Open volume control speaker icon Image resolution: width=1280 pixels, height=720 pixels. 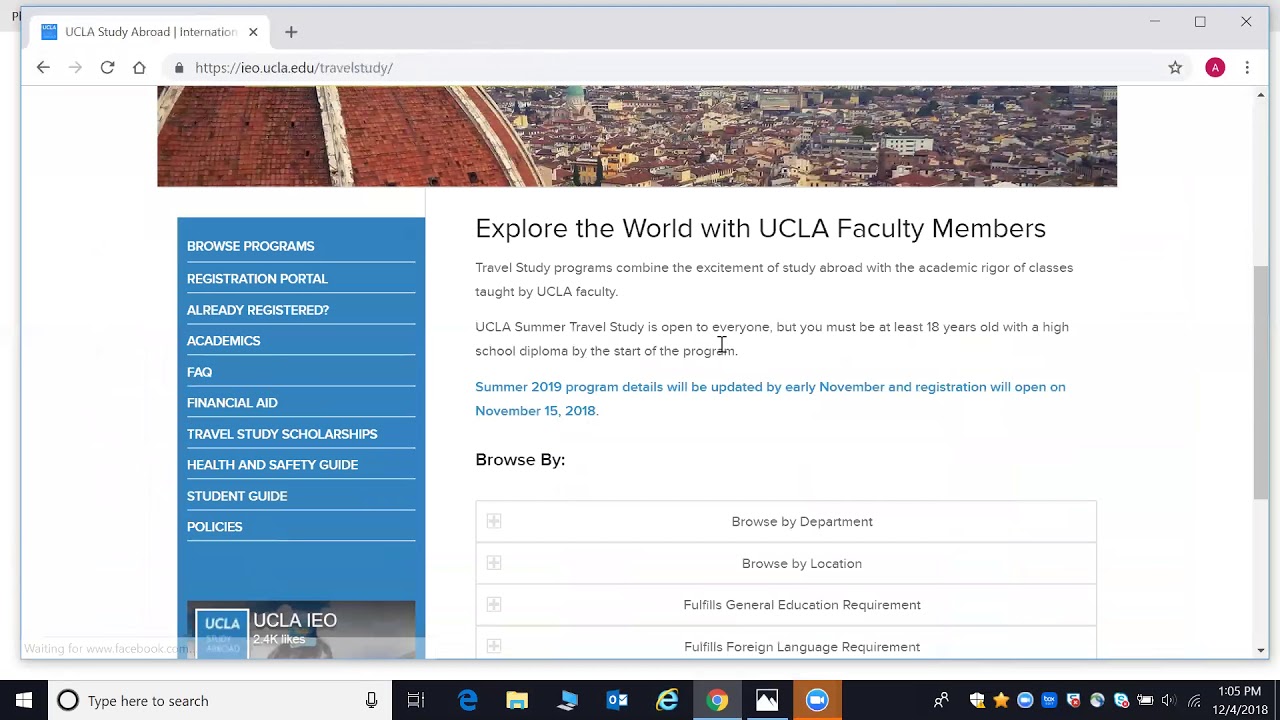[x=1169, y=701]
